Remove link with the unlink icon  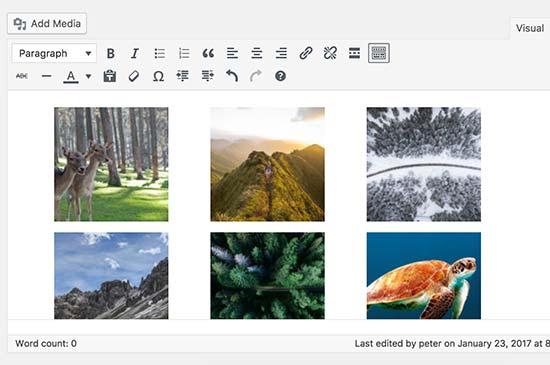click(330, 53)
